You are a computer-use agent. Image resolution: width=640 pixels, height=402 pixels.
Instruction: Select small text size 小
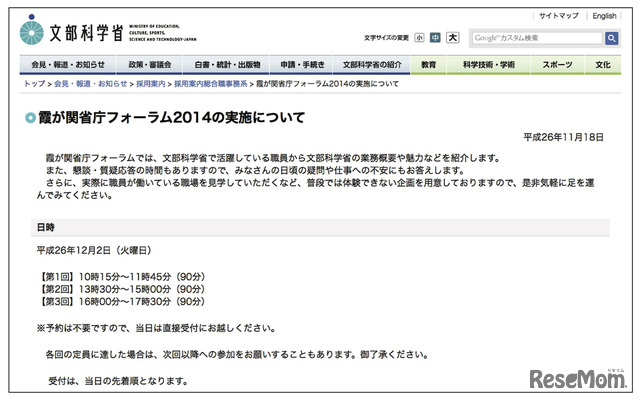tap(419, 38)
